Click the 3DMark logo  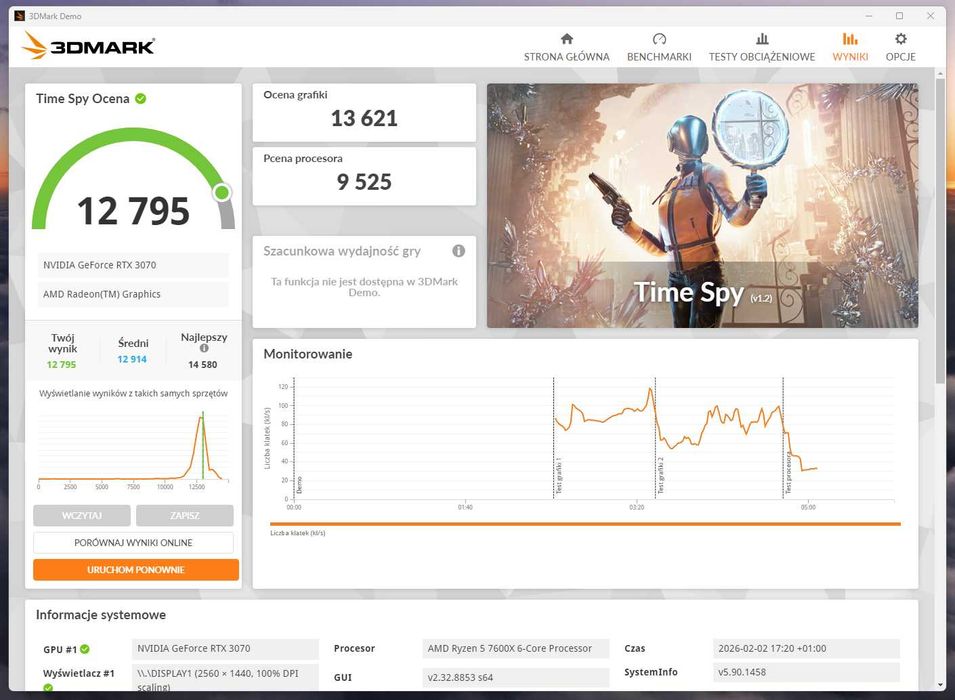click(x=88, y=46)
